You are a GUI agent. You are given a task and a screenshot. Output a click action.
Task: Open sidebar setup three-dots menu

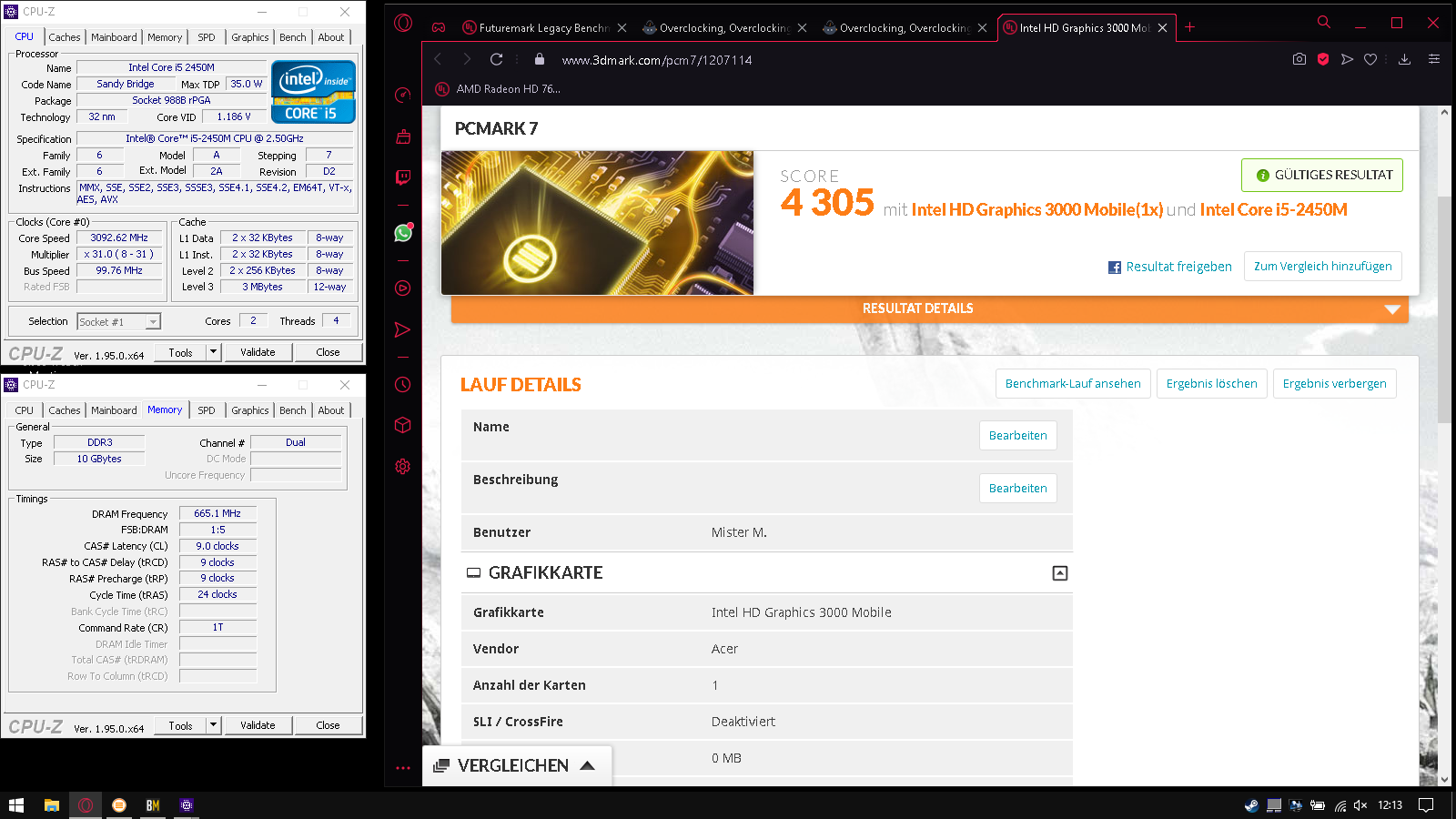(403, 768)
